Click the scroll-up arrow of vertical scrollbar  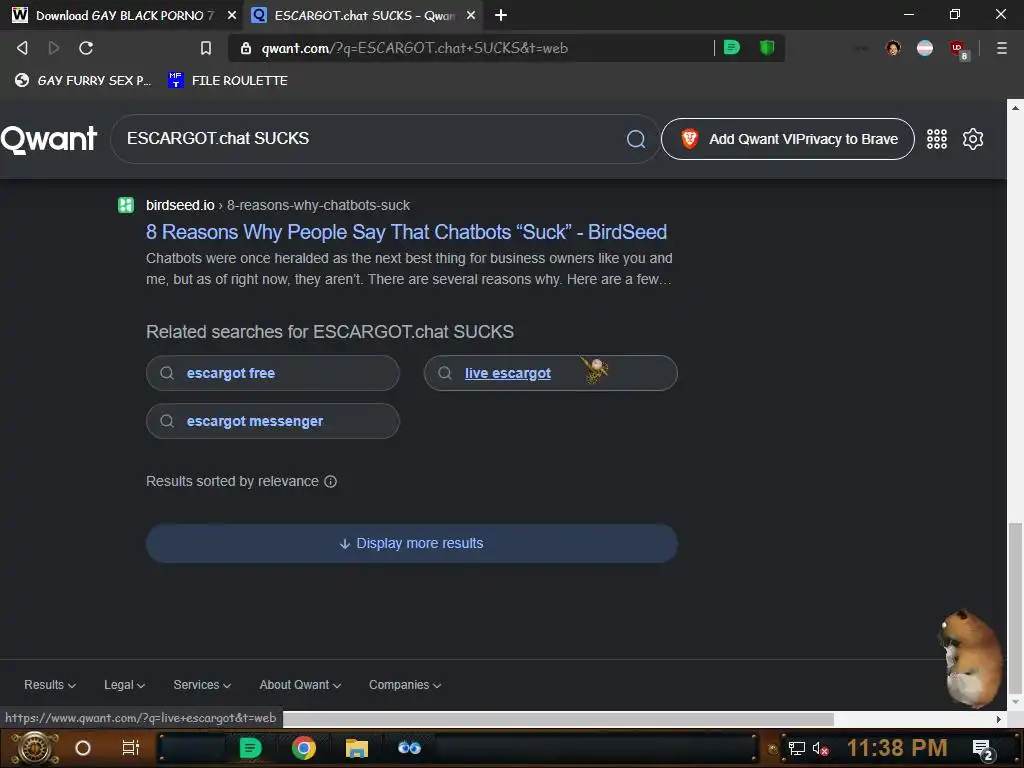tap(1015, 107)
